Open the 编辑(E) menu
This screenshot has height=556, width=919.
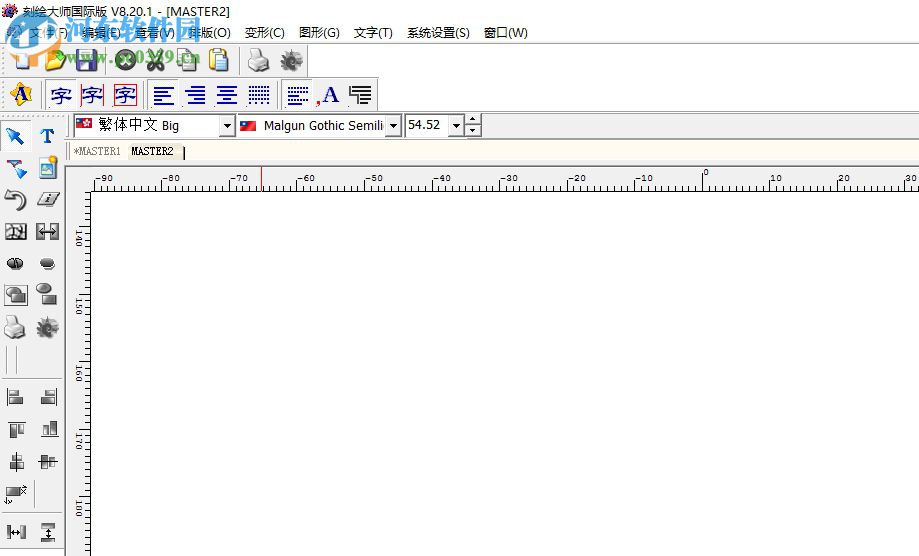(x=101, y=33)
